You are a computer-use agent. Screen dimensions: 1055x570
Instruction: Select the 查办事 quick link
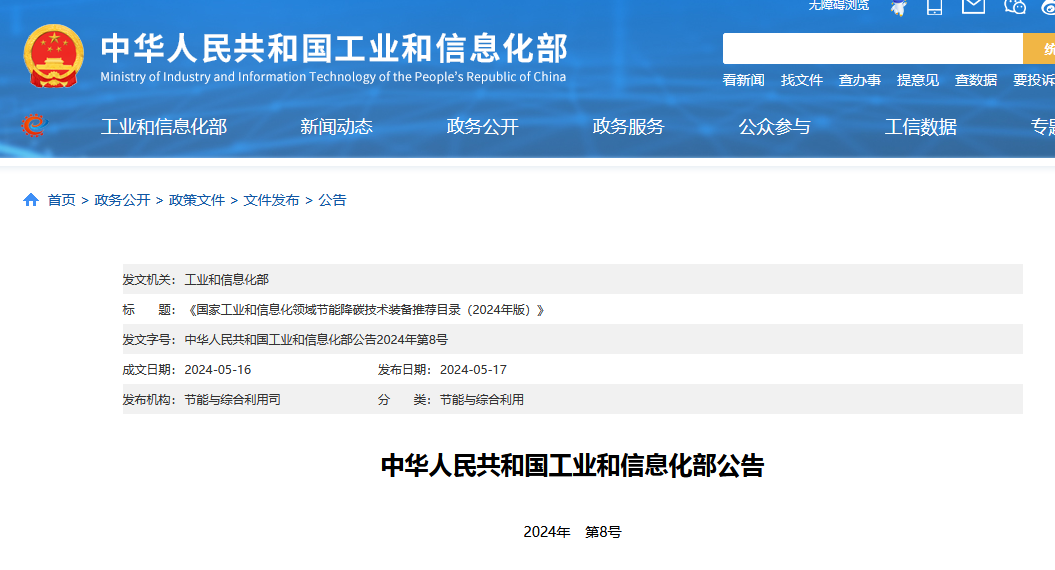click(x=860, y=80)
